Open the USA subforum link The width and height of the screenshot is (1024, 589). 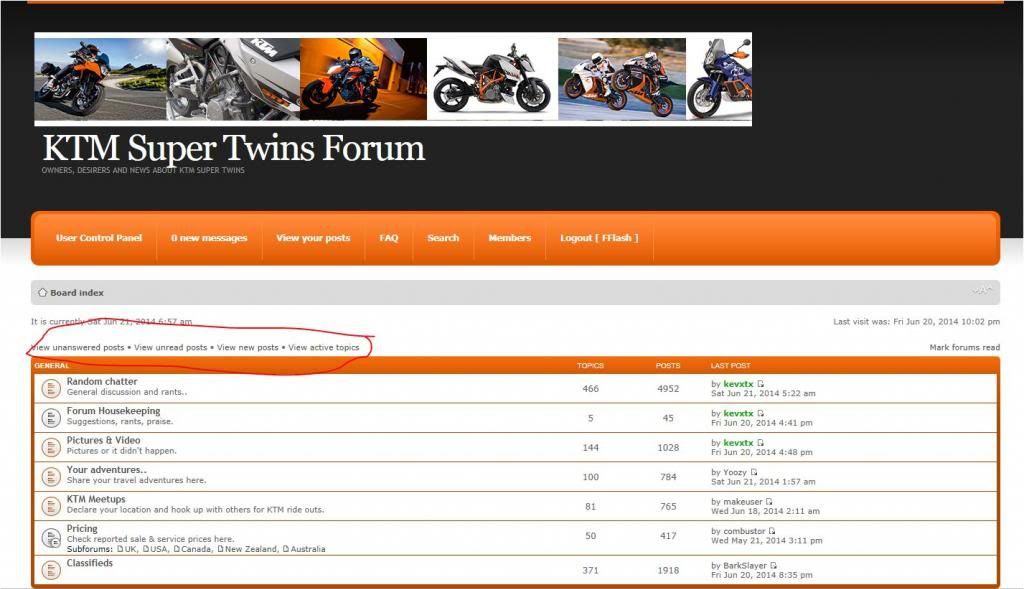[159, 549]
